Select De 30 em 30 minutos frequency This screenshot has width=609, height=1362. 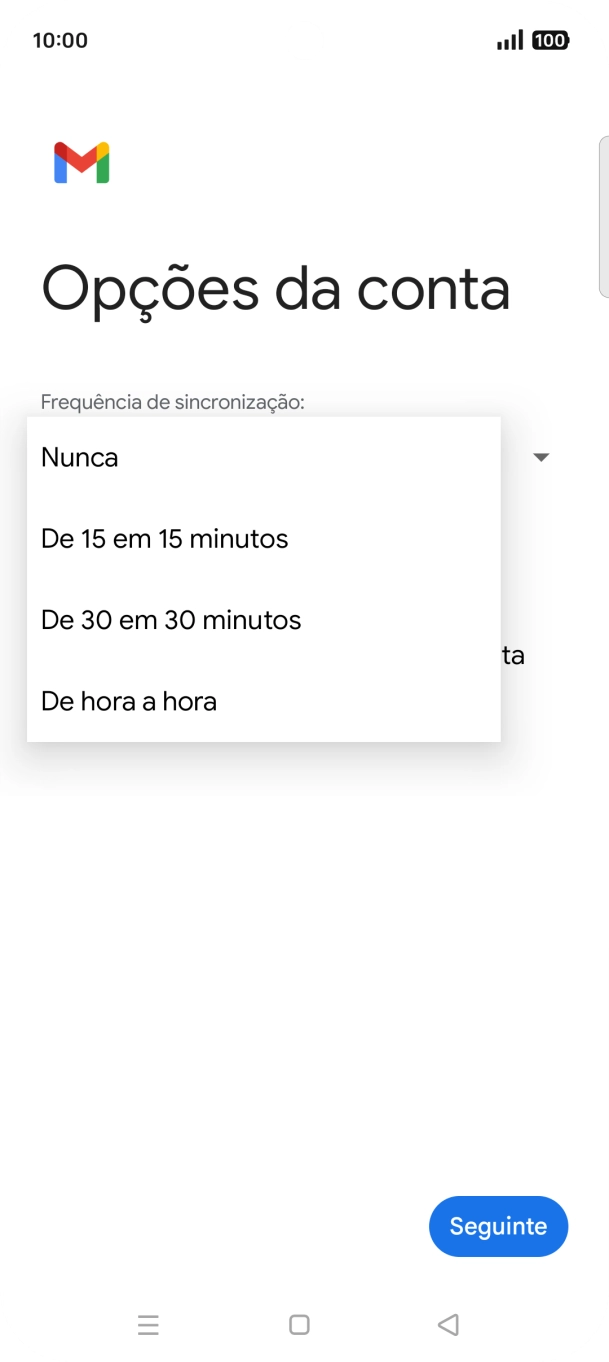(170, 619)
